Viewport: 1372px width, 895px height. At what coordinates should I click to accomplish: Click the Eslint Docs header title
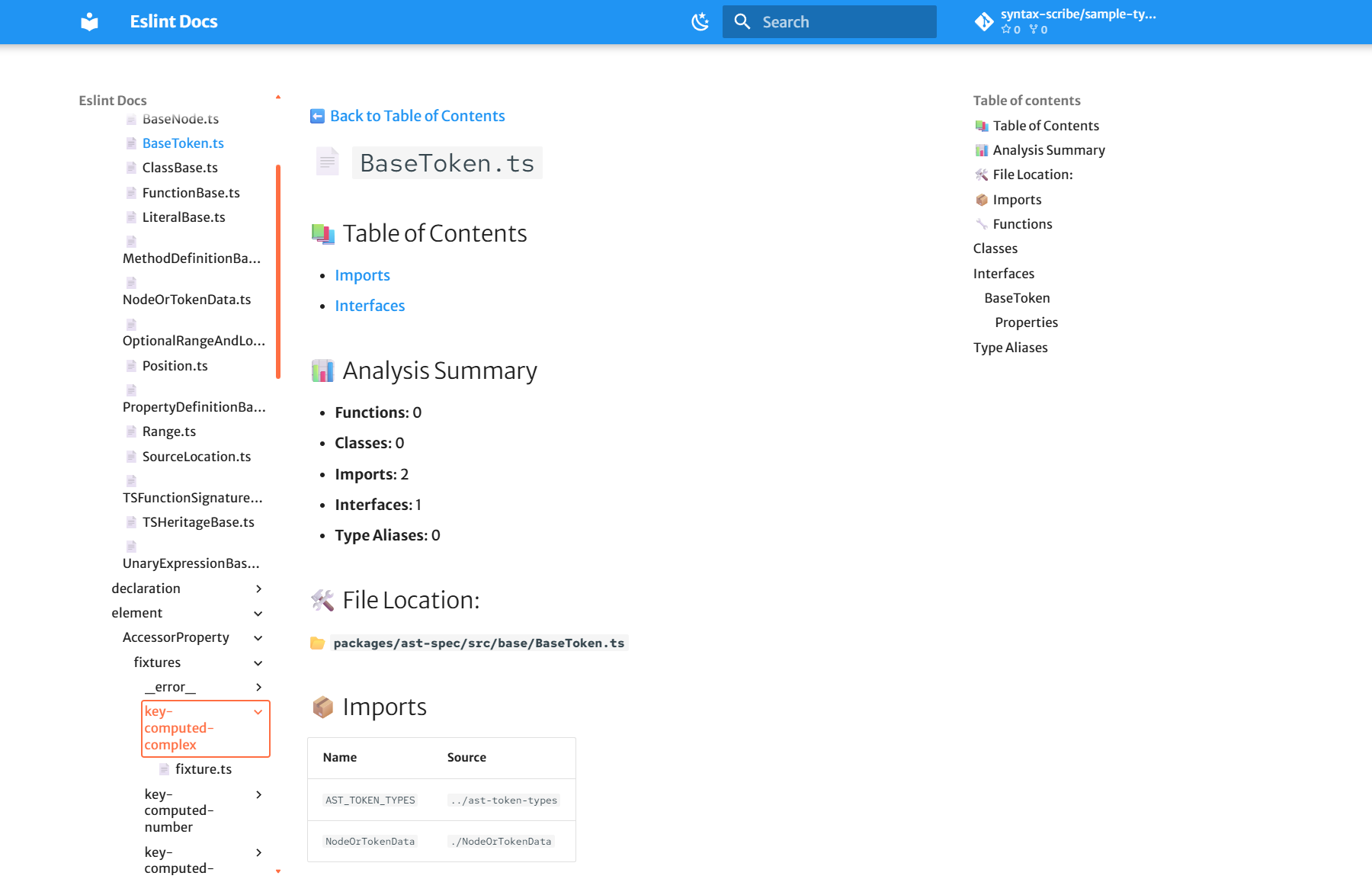(174, 21)
